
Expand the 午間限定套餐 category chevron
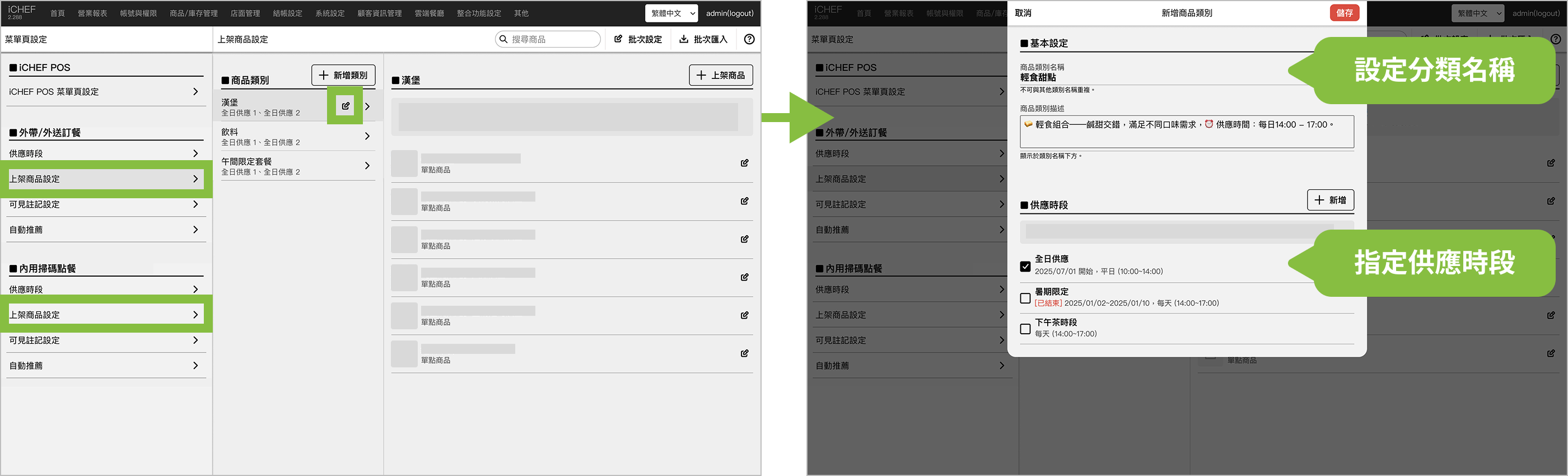pos(367,166)
